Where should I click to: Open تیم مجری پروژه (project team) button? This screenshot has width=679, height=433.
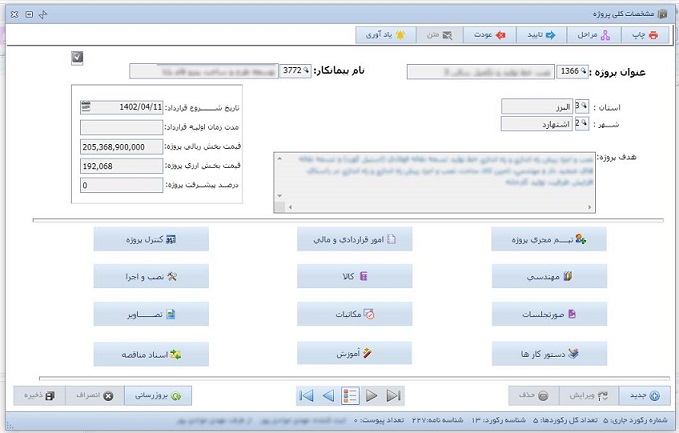coord(549,239)
